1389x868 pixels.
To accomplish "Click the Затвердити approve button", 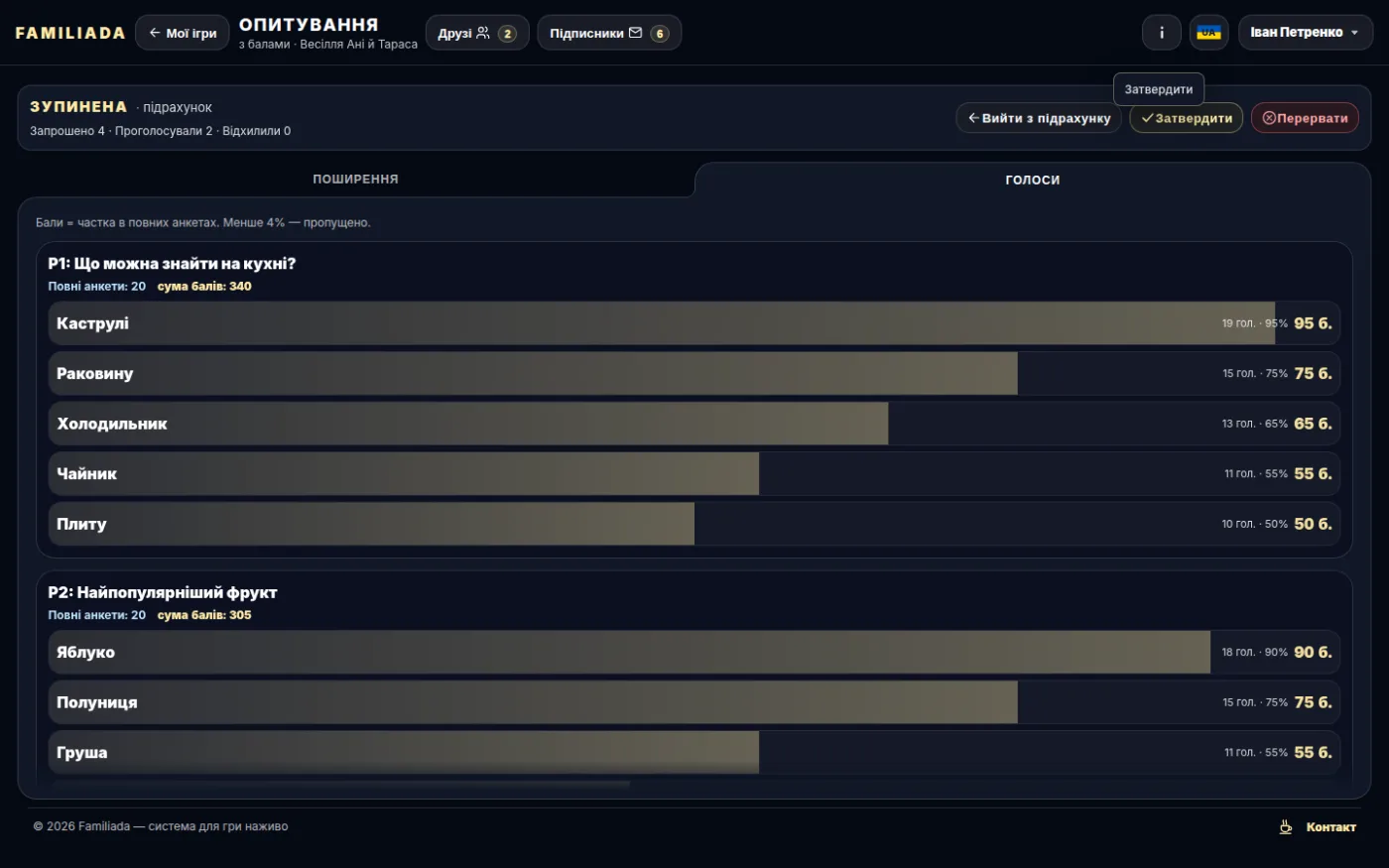I will [x=1186, y=118].
